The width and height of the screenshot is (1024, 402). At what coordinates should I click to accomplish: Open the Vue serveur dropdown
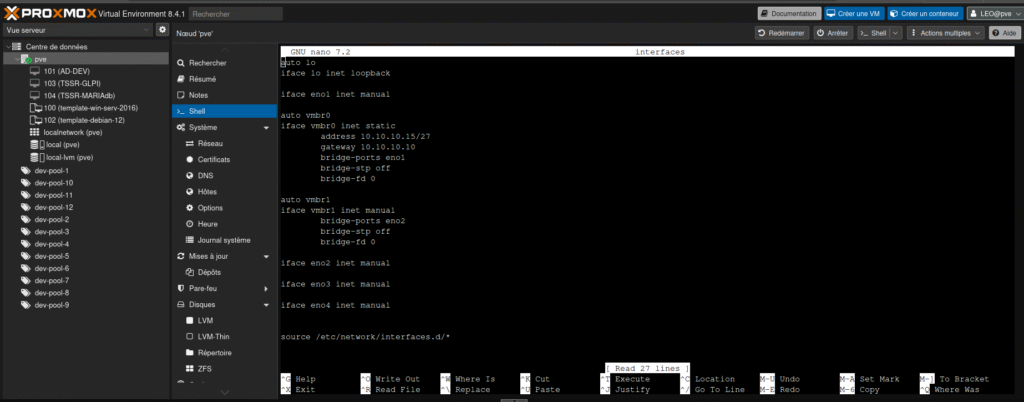pyautogui.click(x=77, y=31)
